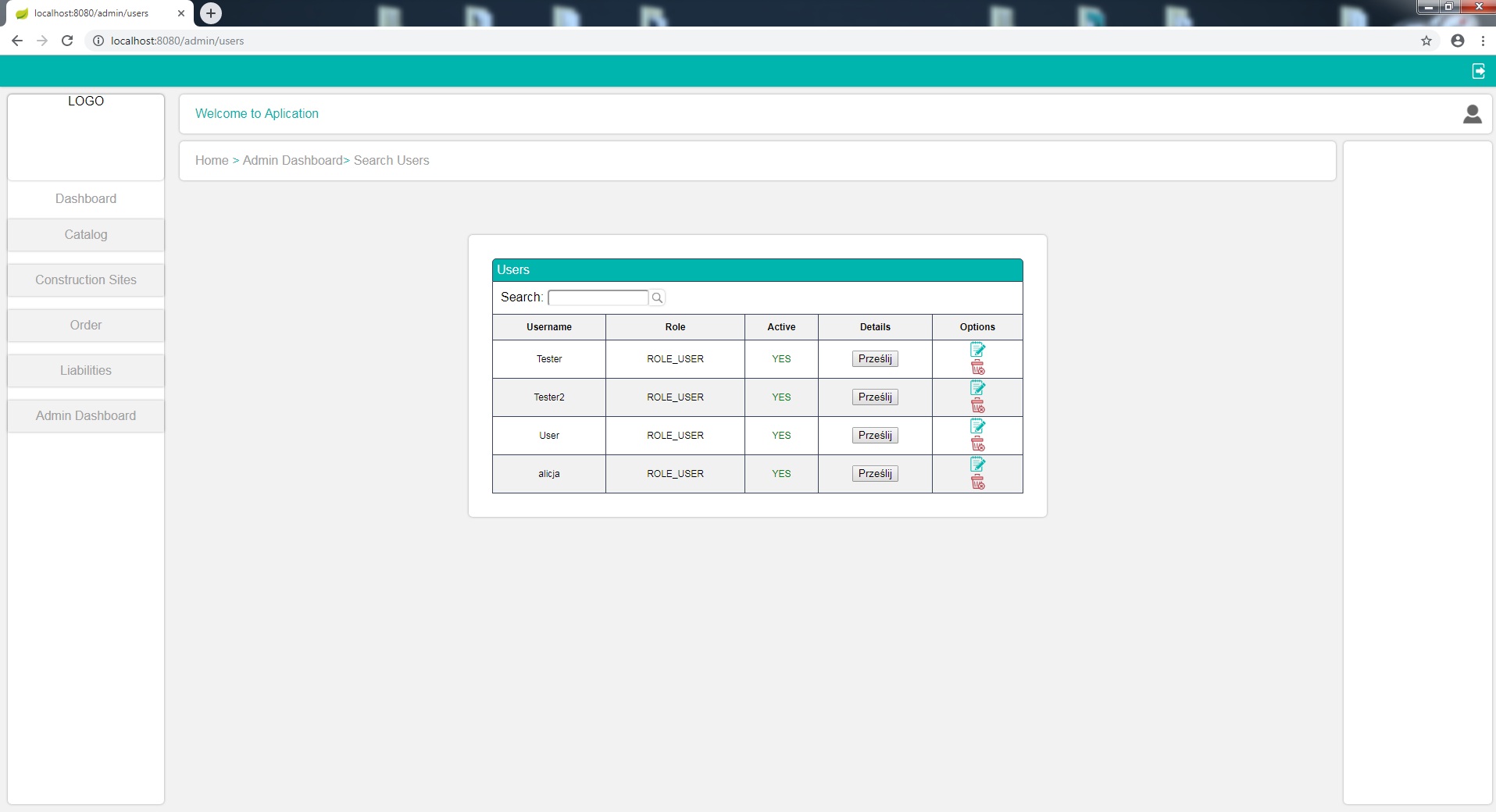
Task: Delete the Tester2 user
Action: tap(977, 406)
